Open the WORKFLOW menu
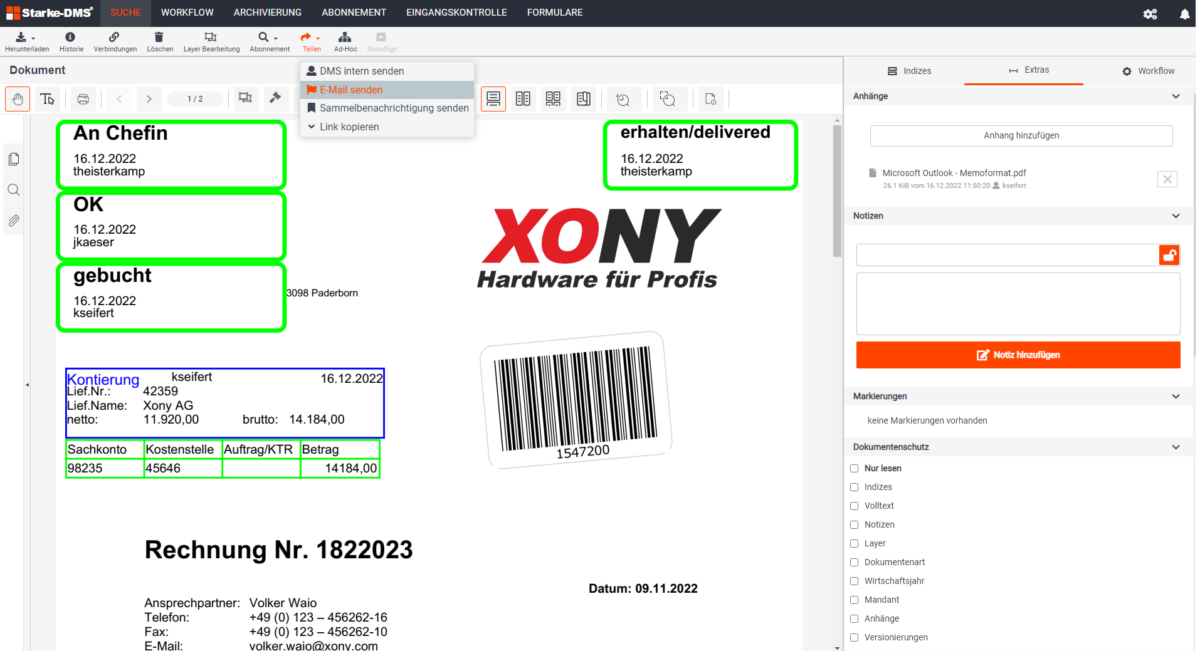The height and width of the screenshot is (651, 1200). pos(186,13)
